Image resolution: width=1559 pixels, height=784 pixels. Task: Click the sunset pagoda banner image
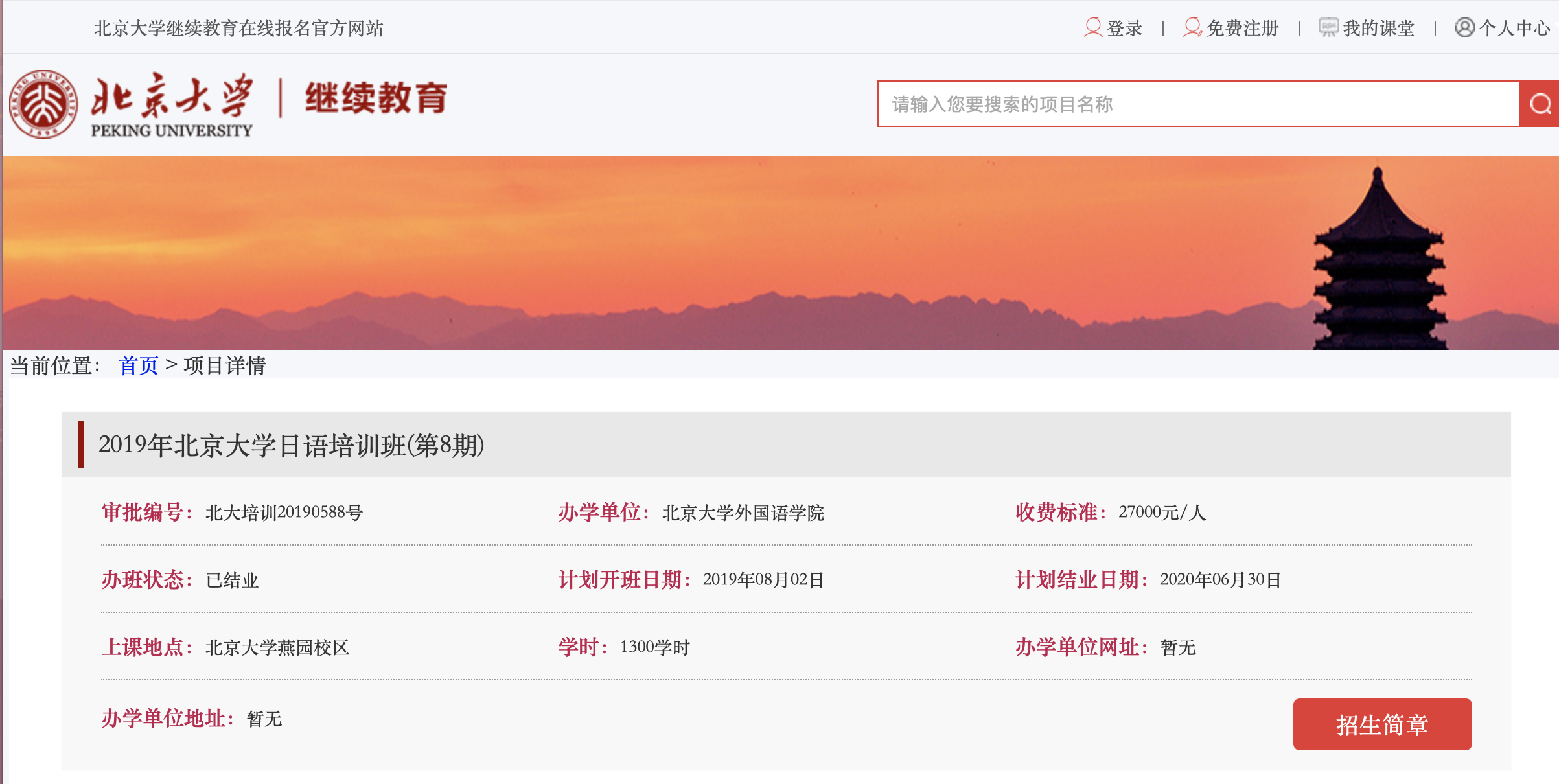[x=778, y=253]
